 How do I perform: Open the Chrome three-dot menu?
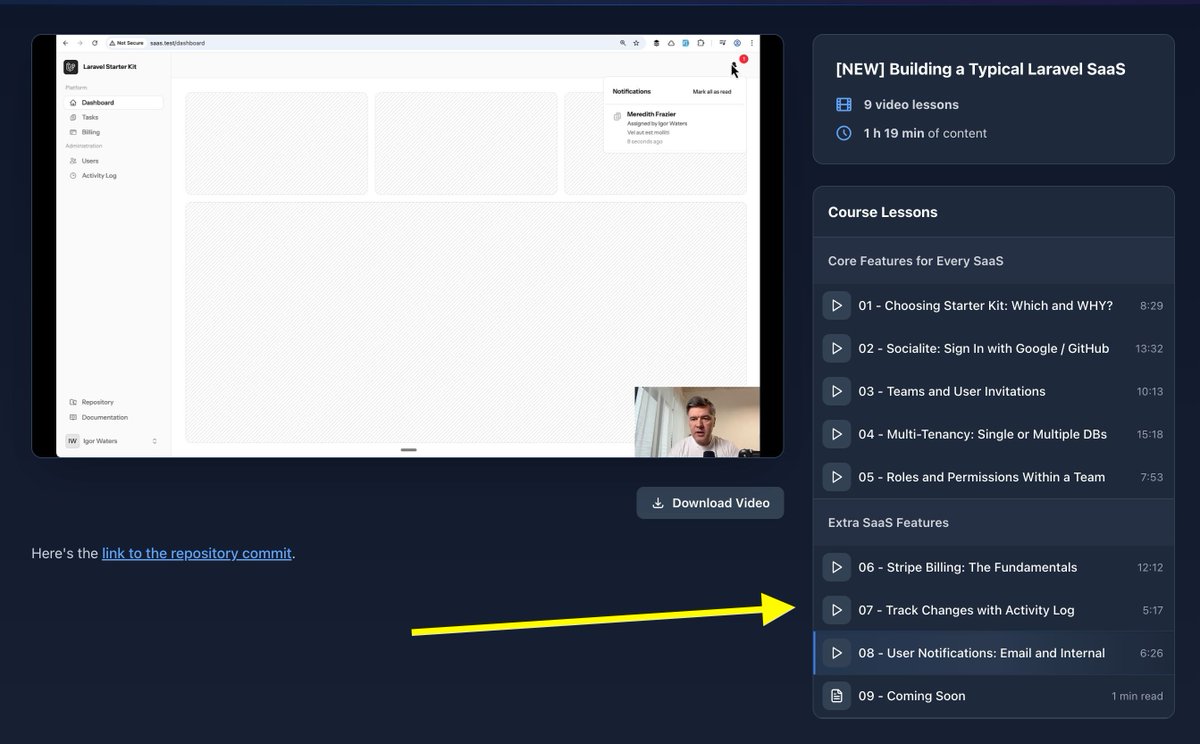[751, 44]
